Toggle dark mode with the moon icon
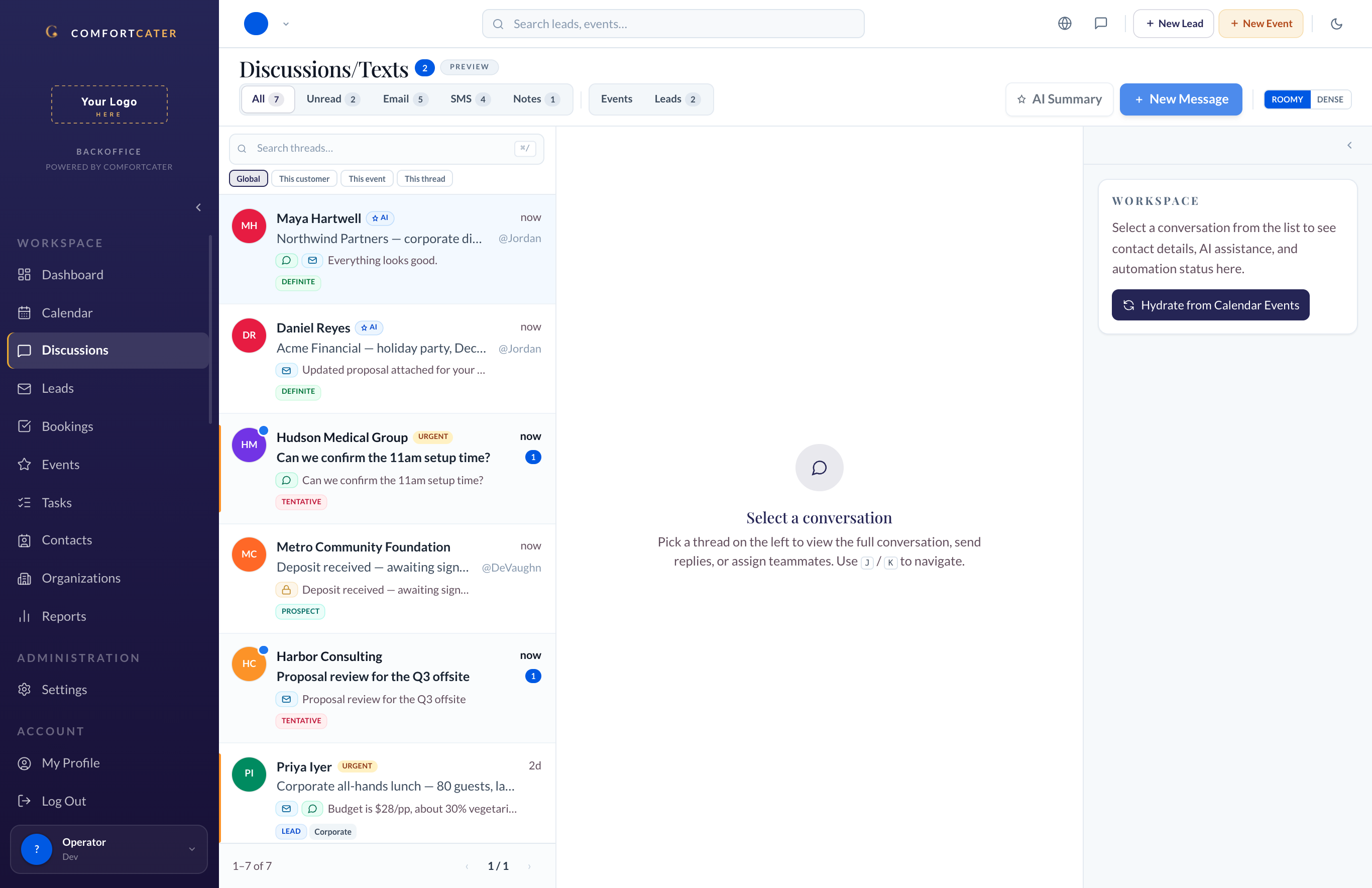 (1336, 24)
